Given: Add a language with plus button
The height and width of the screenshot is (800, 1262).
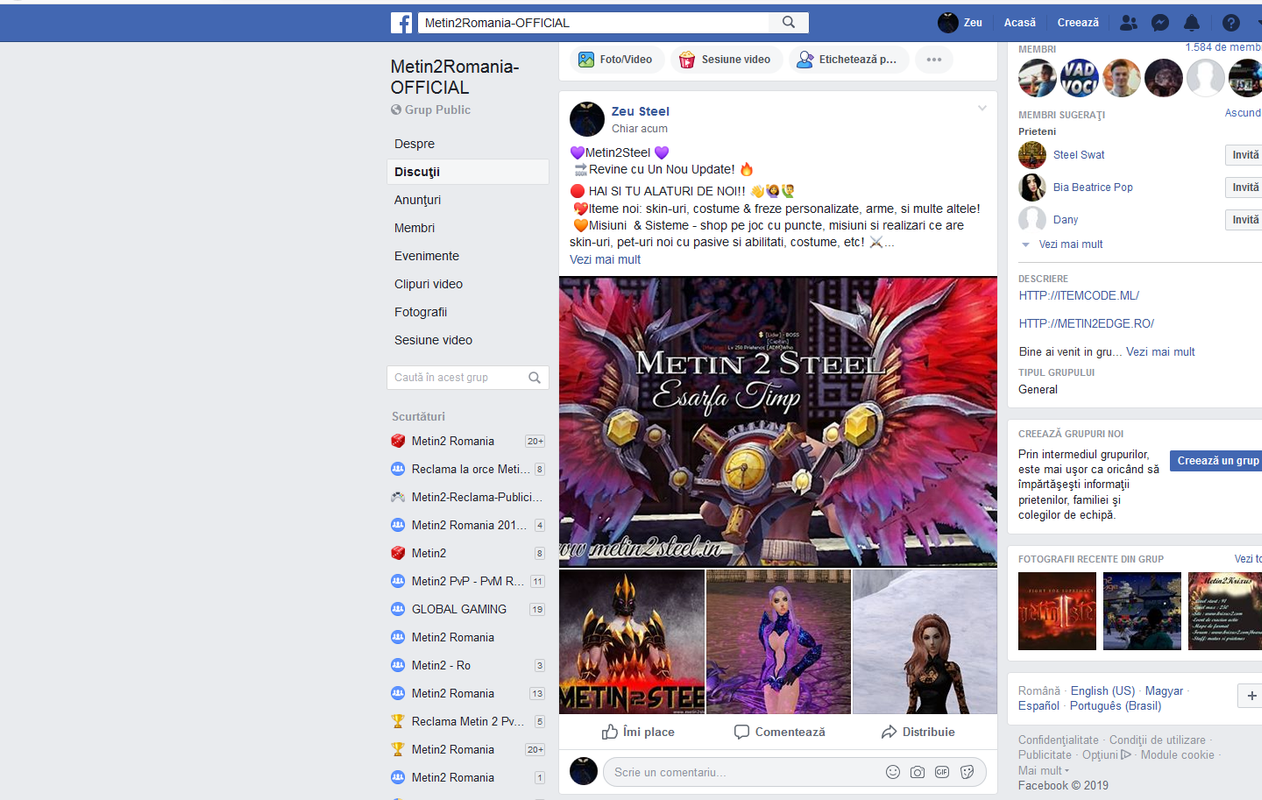Looking at the screenshot, I should coord(1249,696).
